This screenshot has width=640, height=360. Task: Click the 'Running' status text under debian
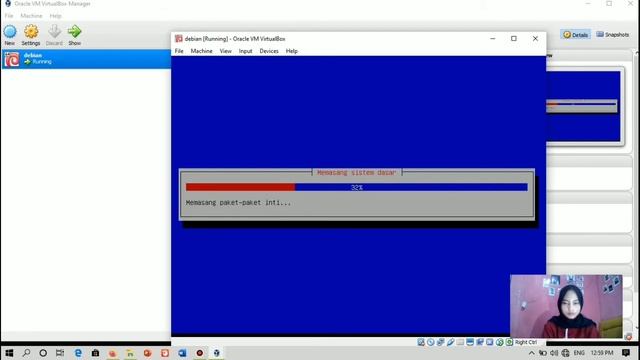(42, 62)
